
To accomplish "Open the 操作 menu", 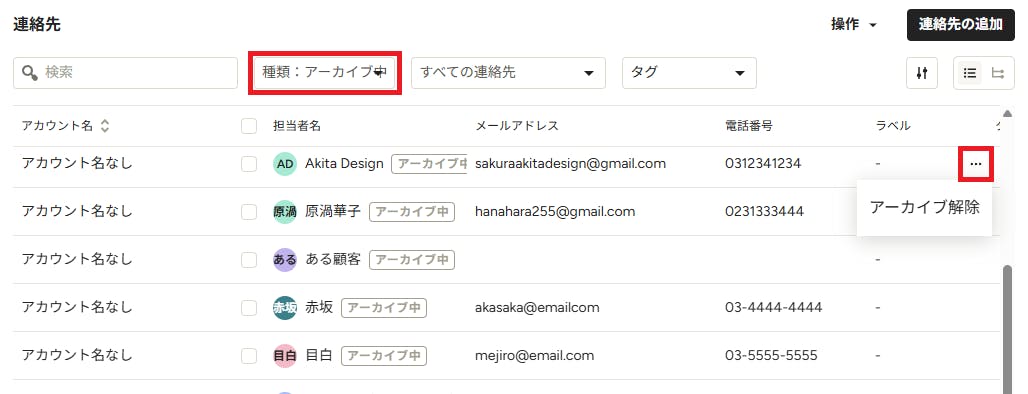I will (854, 25).
